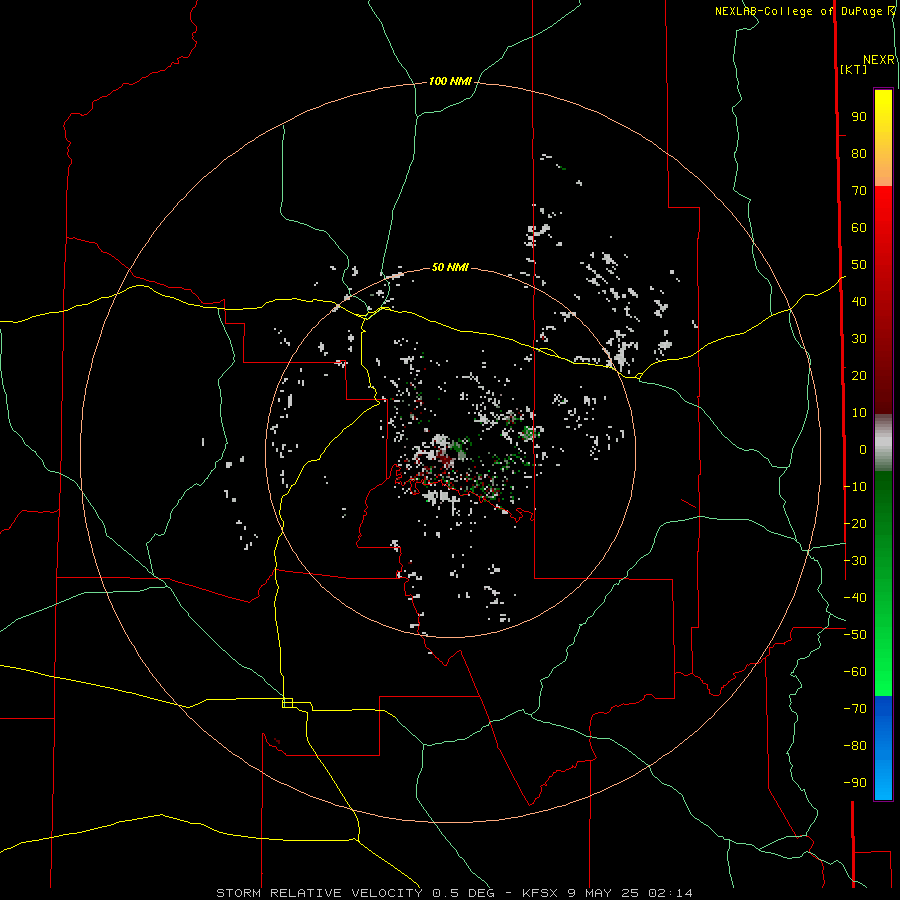Click the "10" value on velocity scale
The width and height of the screenshot is (900, 900).
(859, 413)
